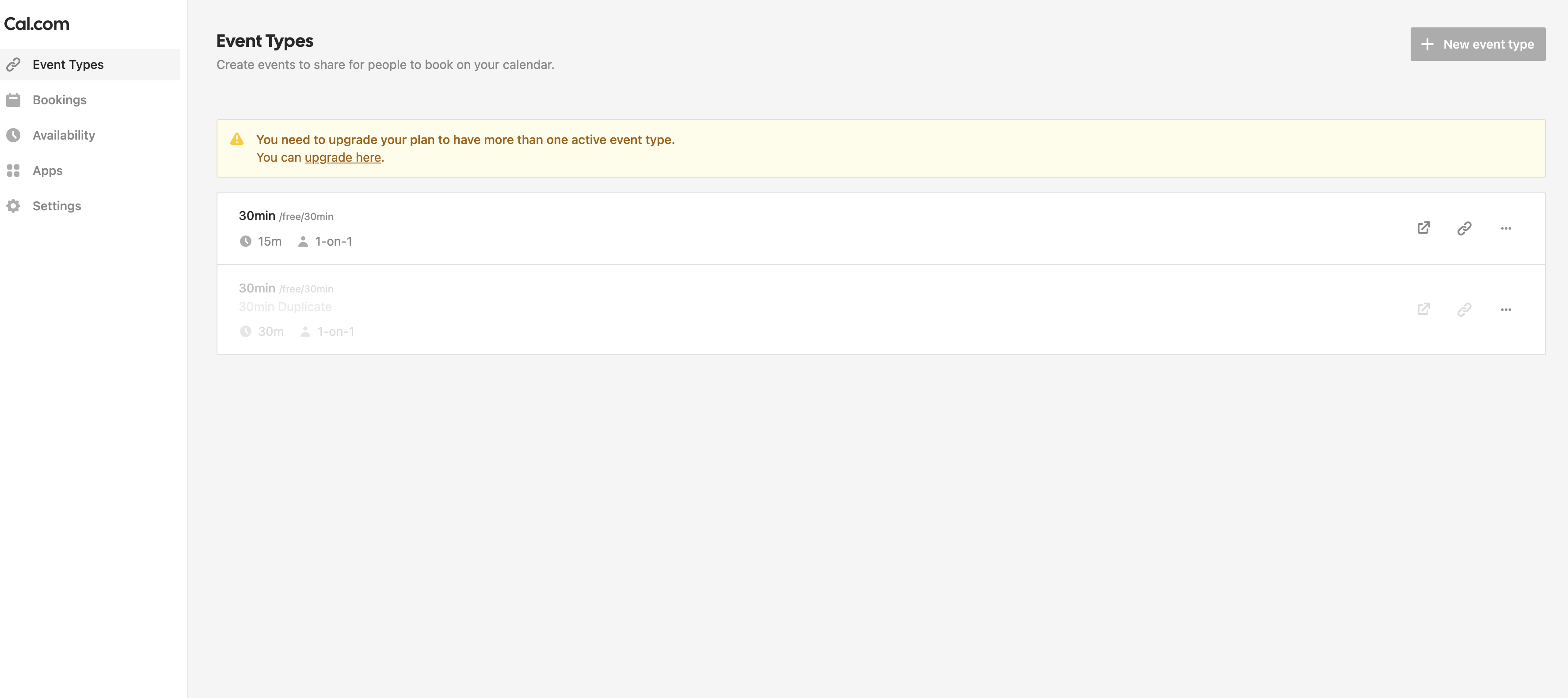Open preview for first 30min event
The height and width of the screenshot is (698, 1568).
1423,228
